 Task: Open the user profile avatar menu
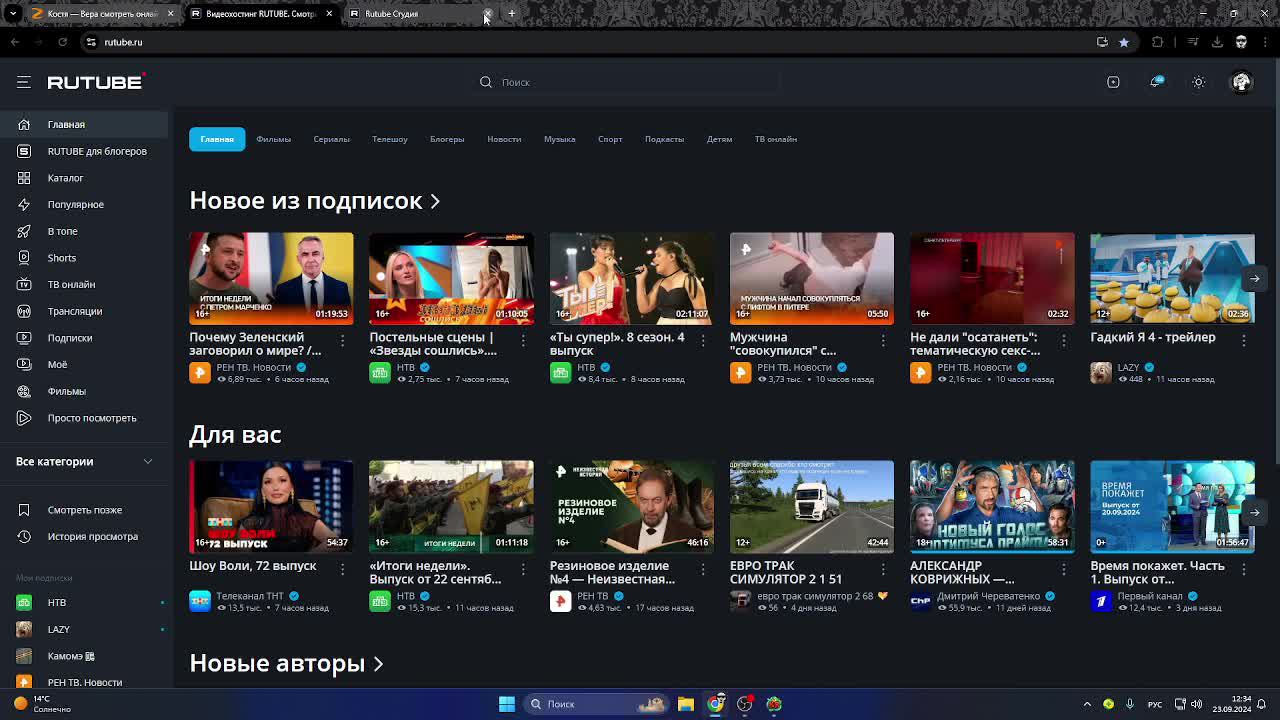[x=1241, y=82]
